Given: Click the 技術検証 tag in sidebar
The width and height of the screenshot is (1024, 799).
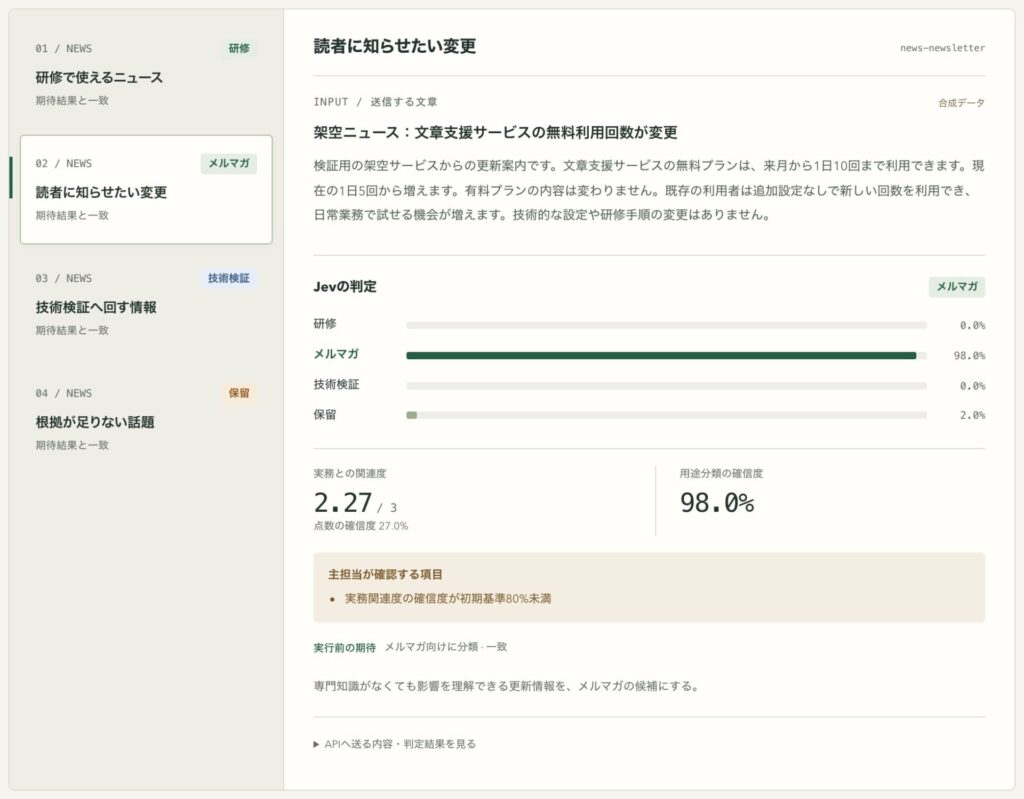Looking at the screenshot, I should pos(229,278).
